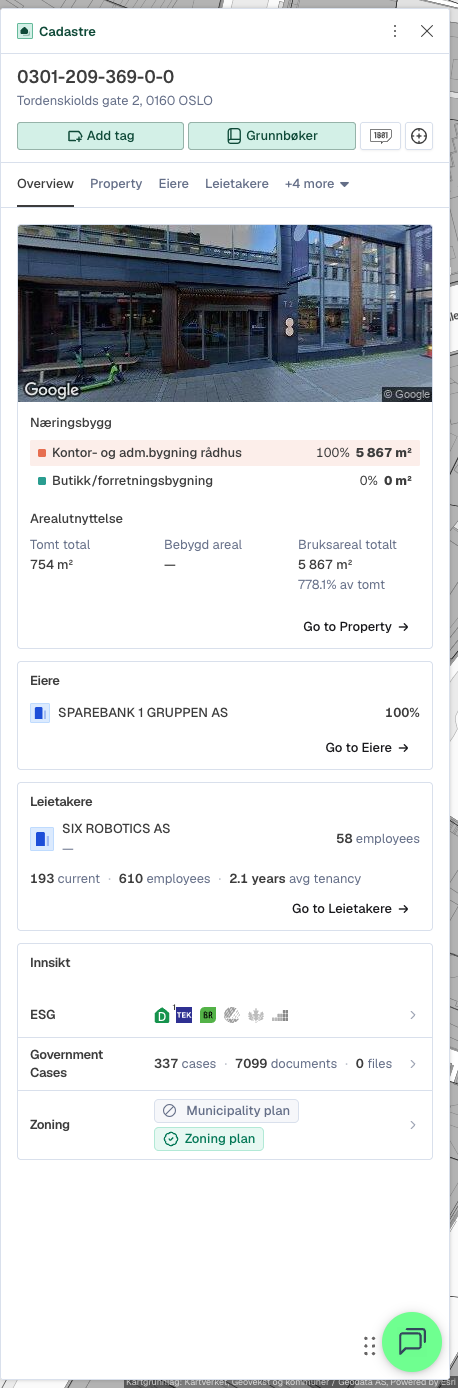Open the Google Street View thumbnail
Screen dimensions: 458x1388
[225, 314]
